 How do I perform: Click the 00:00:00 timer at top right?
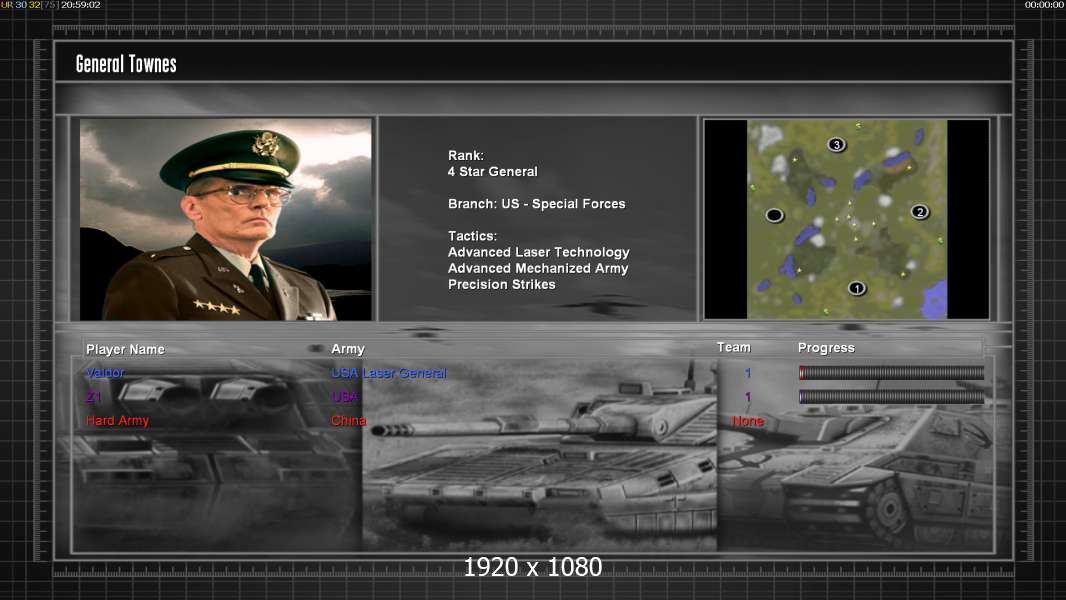click(x=1044, y=5)
